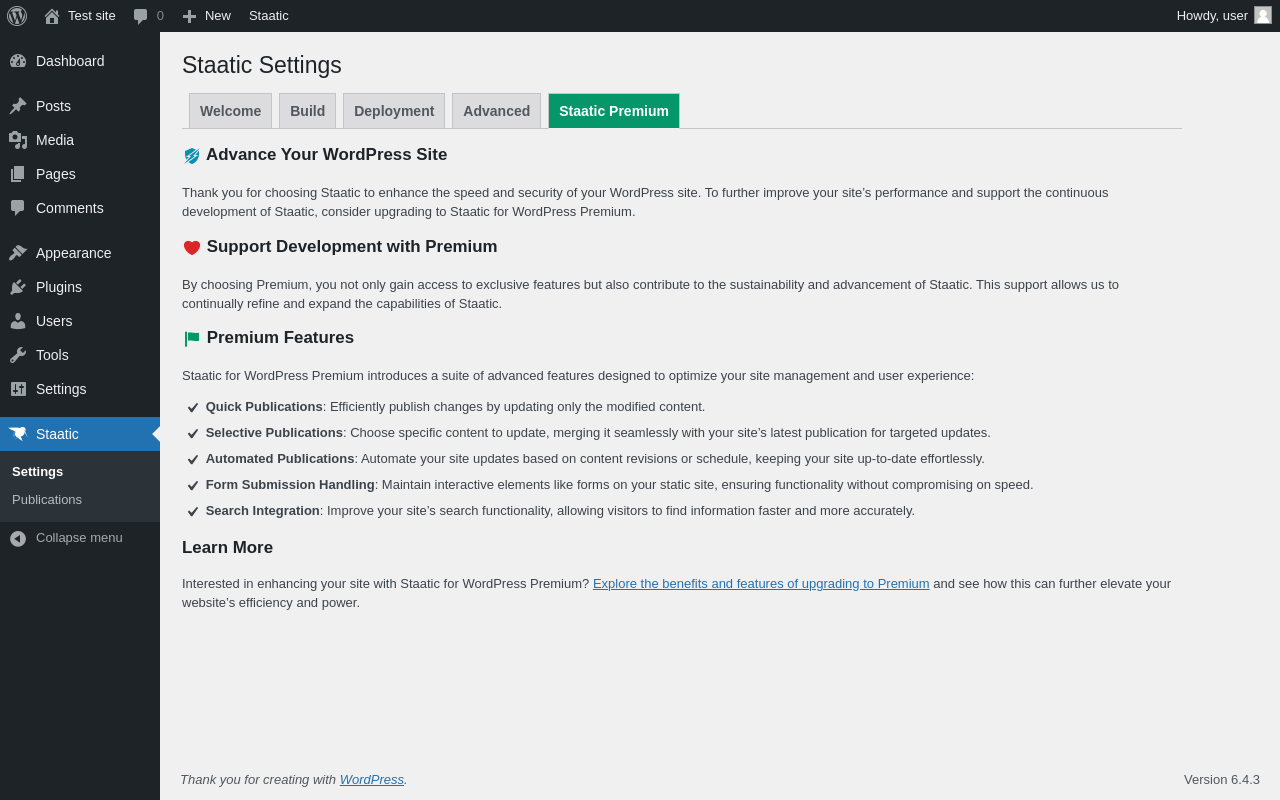Click the plus icon next to New
The height and width of the screenshot is (800, 1280).
tap(189, 16)
